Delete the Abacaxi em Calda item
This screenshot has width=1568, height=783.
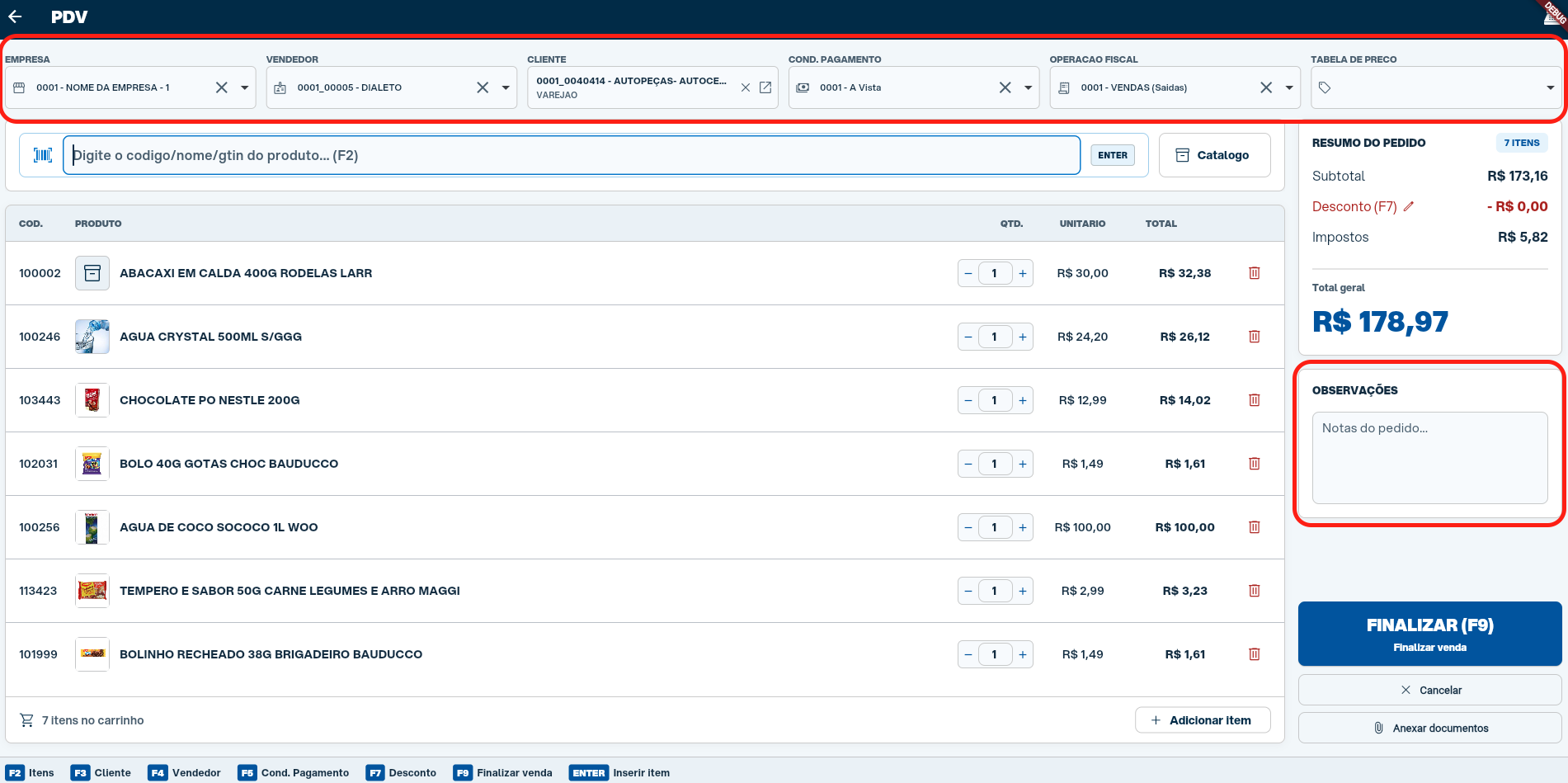point(1255,273)
